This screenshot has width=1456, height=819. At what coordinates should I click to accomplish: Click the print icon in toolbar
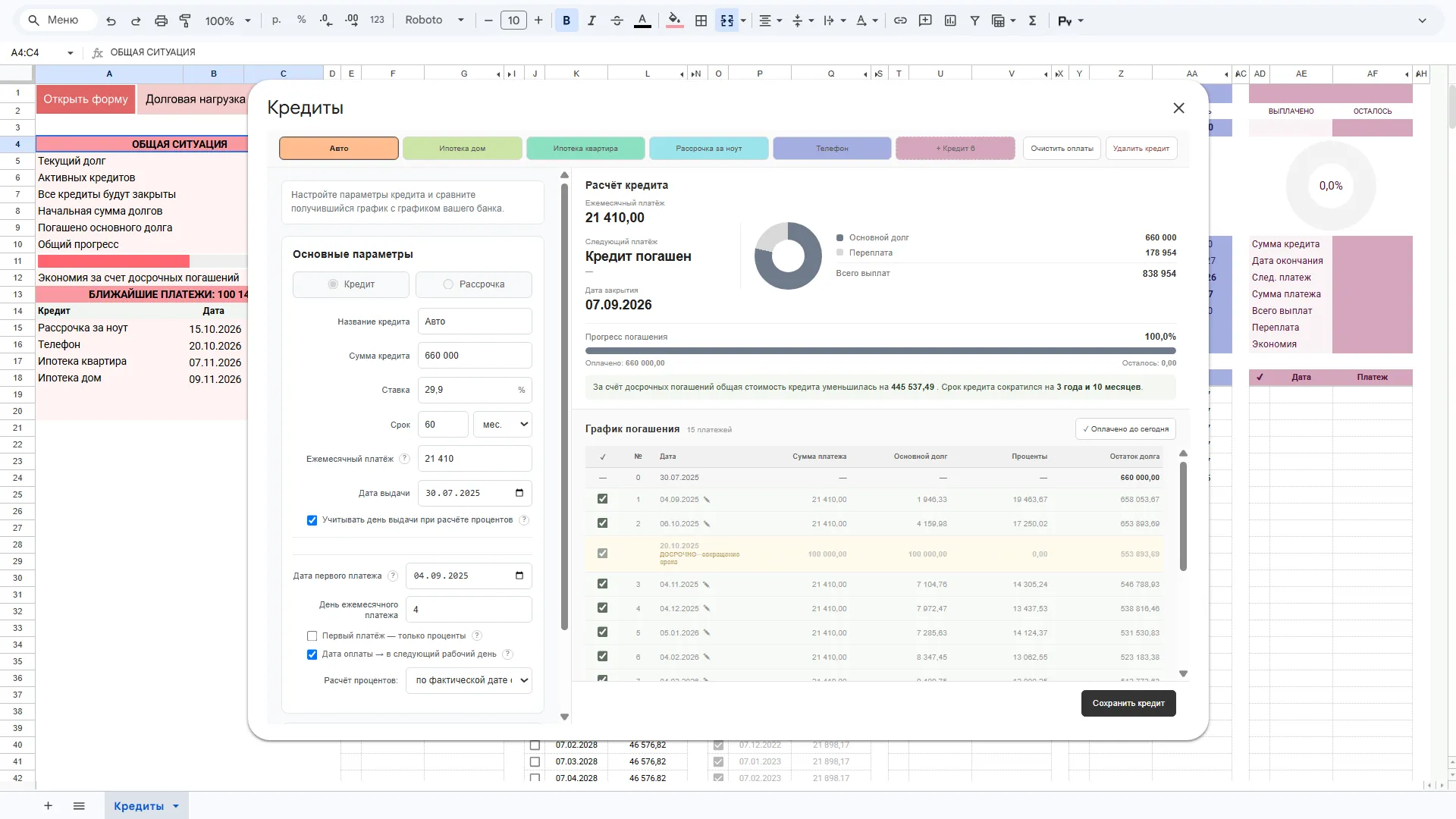tap(161, 20)
